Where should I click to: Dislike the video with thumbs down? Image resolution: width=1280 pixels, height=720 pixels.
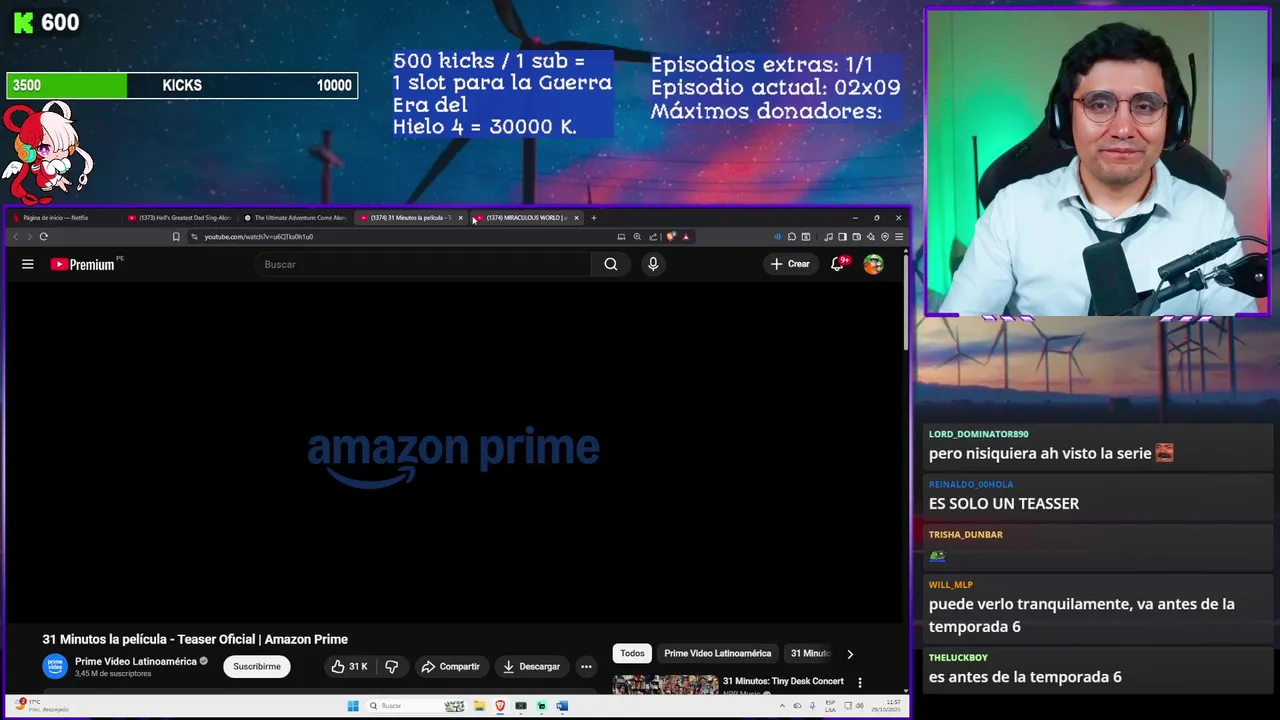(x=392, y=666)
